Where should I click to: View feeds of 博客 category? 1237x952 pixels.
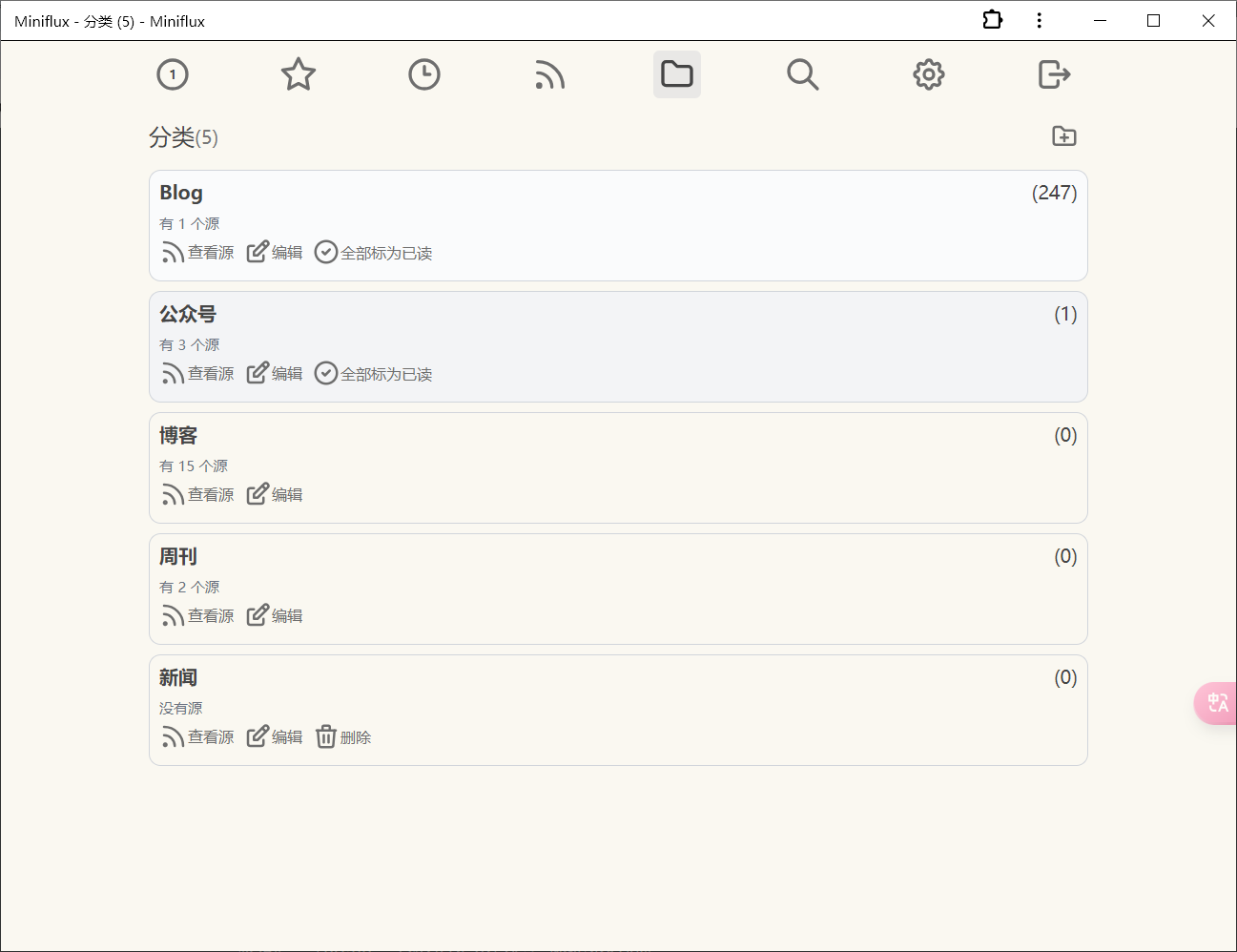[197, 494]
